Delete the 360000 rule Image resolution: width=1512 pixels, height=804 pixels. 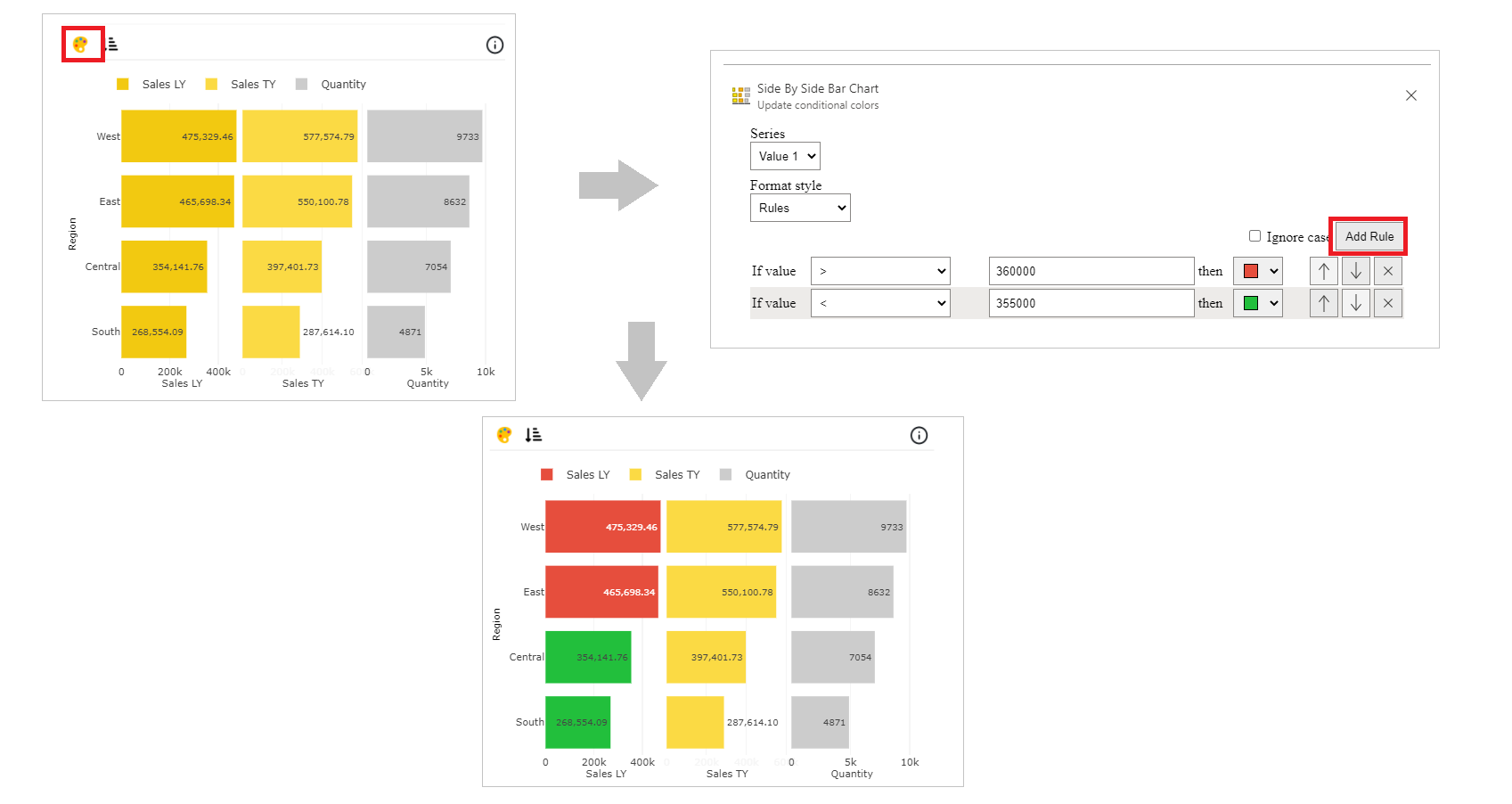tap(1388, 271)
